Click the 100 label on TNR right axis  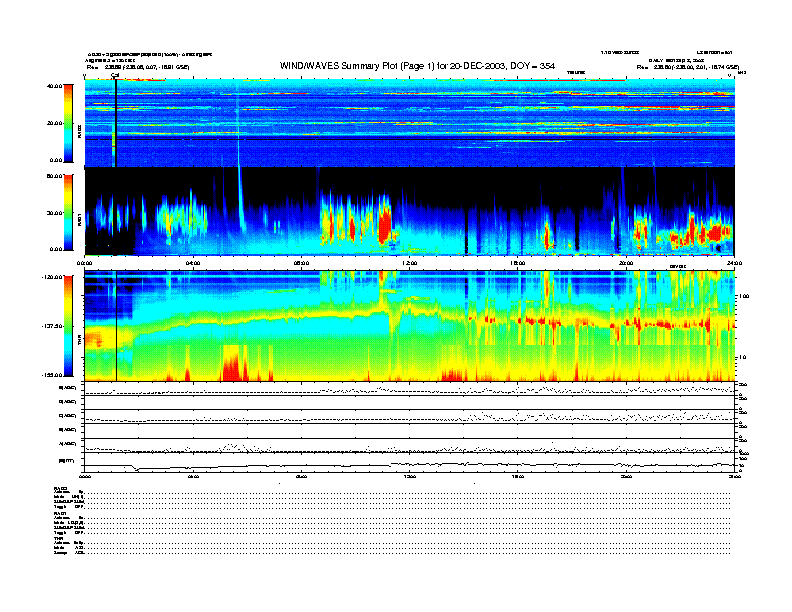tap(744, 296)
